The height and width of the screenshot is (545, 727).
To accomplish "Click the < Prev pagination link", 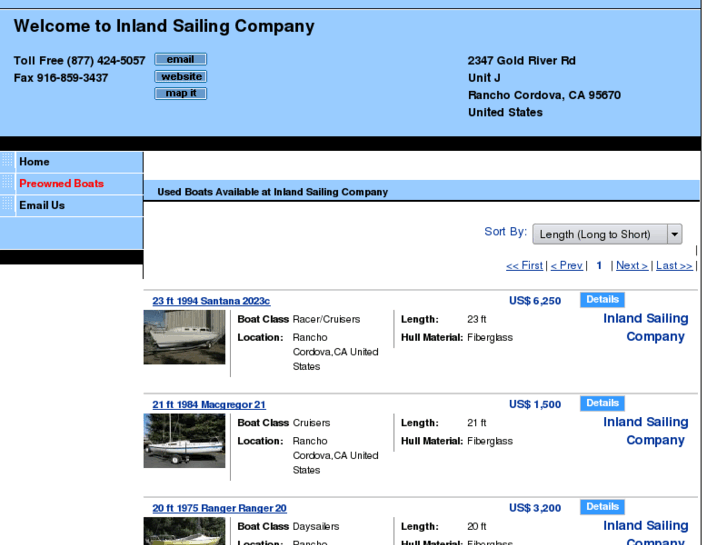I will point(566,266).
